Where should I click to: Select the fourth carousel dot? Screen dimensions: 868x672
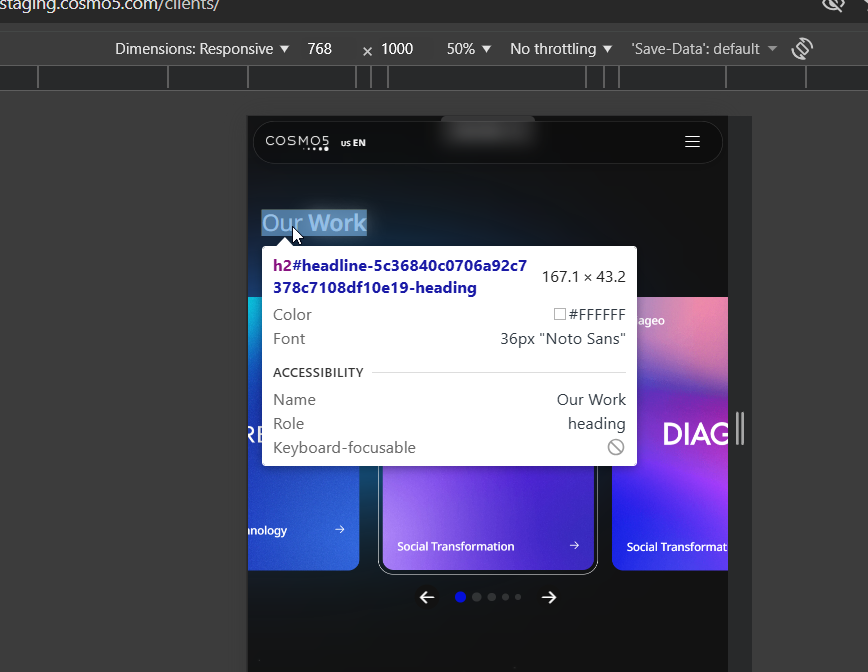505,597
